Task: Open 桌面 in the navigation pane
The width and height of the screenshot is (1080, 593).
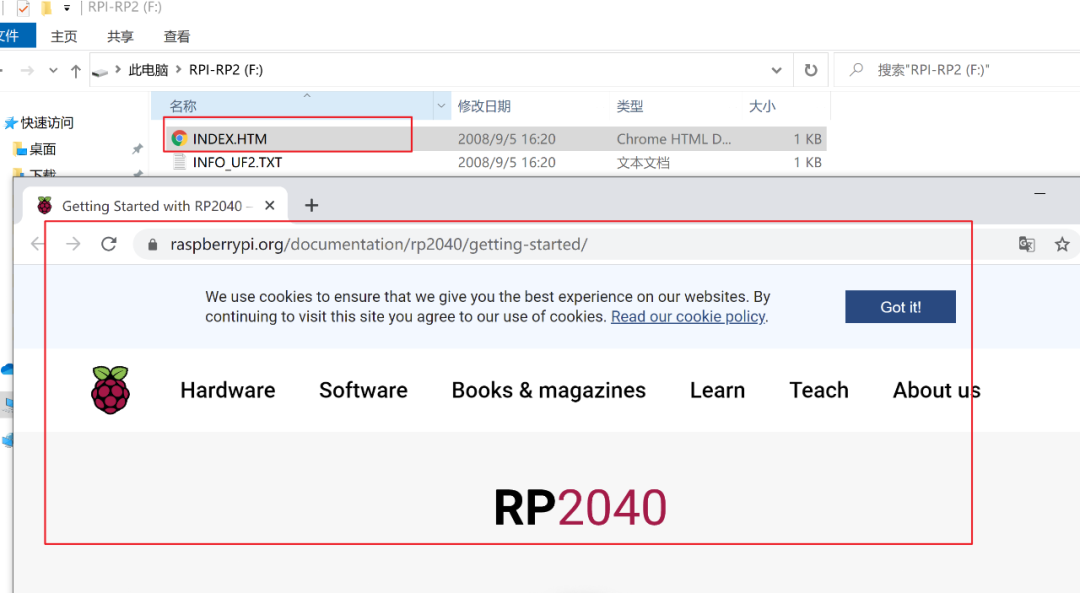Action: pyautogui.click(x=43, y=149)
